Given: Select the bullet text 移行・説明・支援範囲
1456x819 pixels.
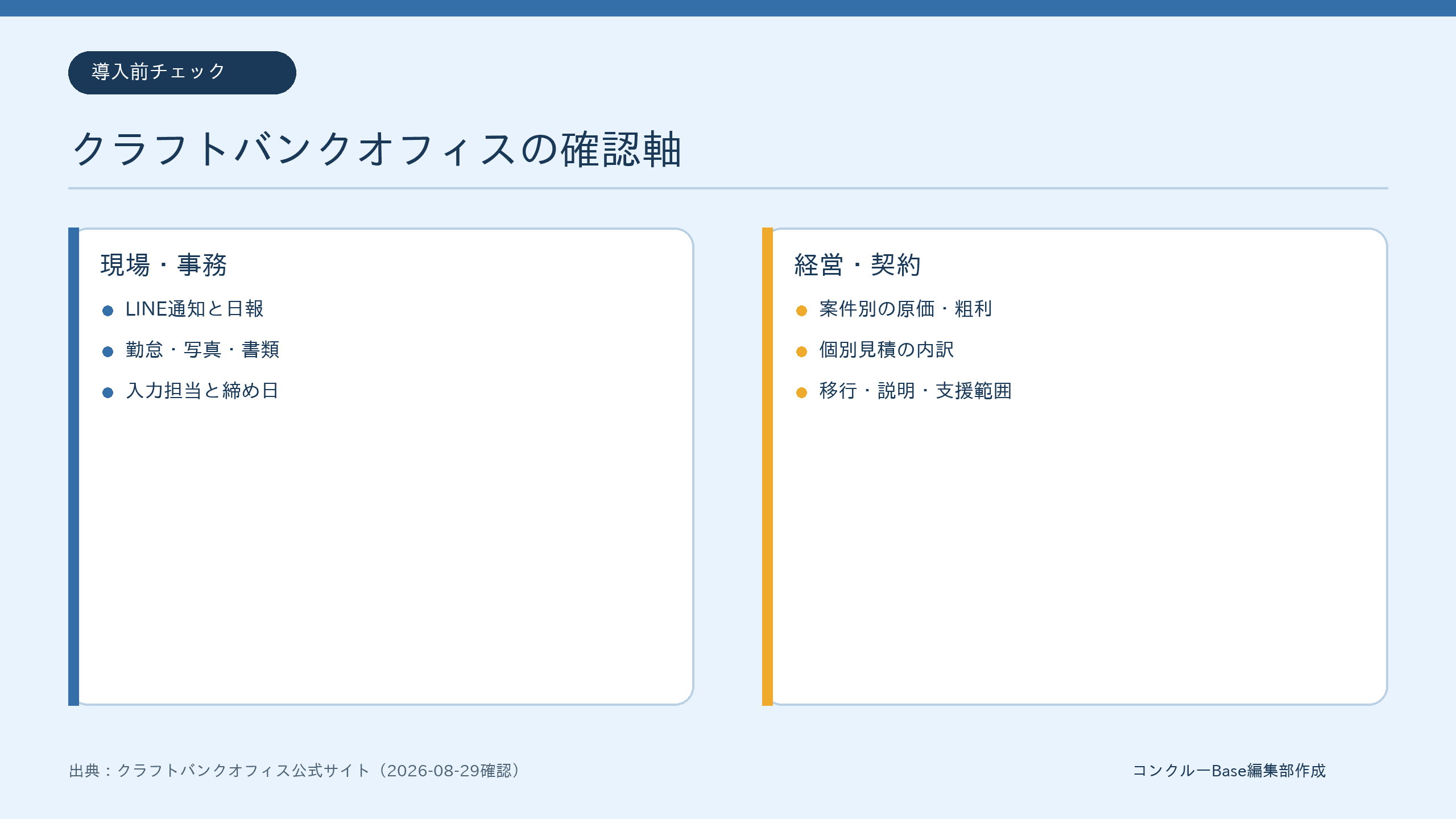Looking at the screenshot, I should pyautogui.click(x=916, y=391).
